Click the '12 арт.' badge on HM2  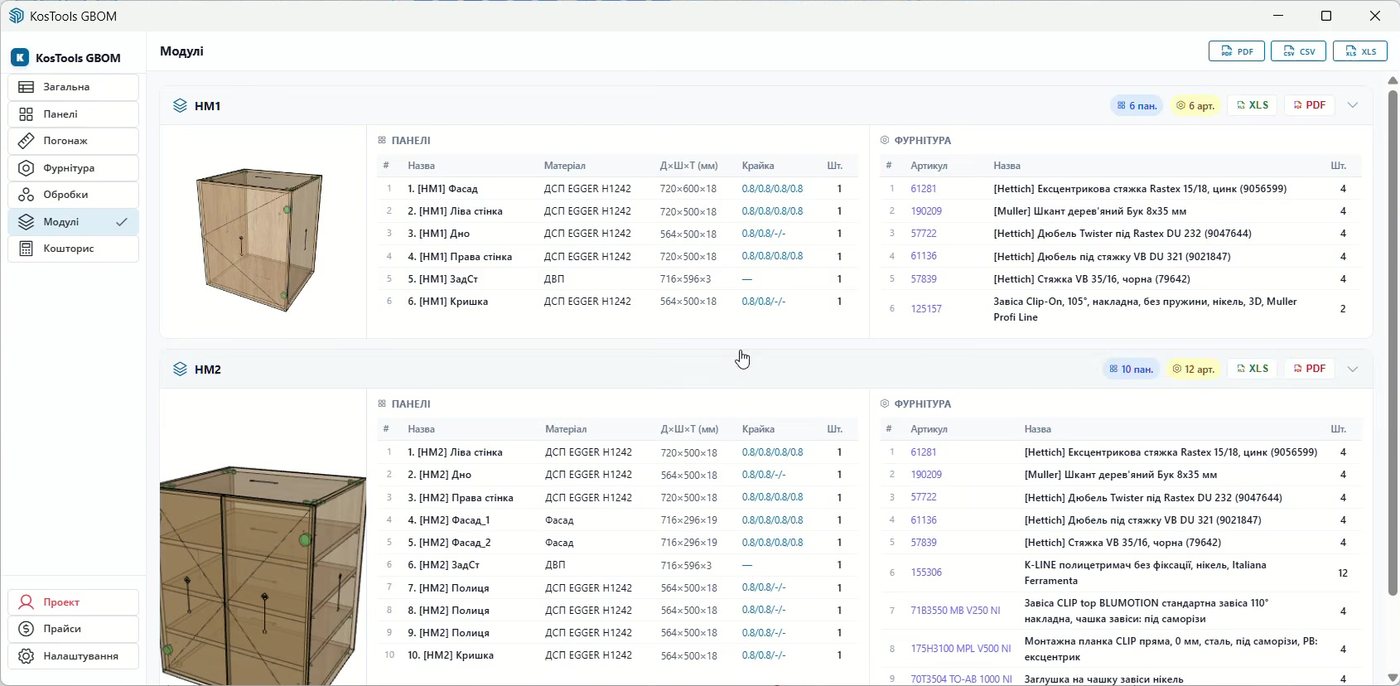pyautogui.click(x=1194, y=369)
